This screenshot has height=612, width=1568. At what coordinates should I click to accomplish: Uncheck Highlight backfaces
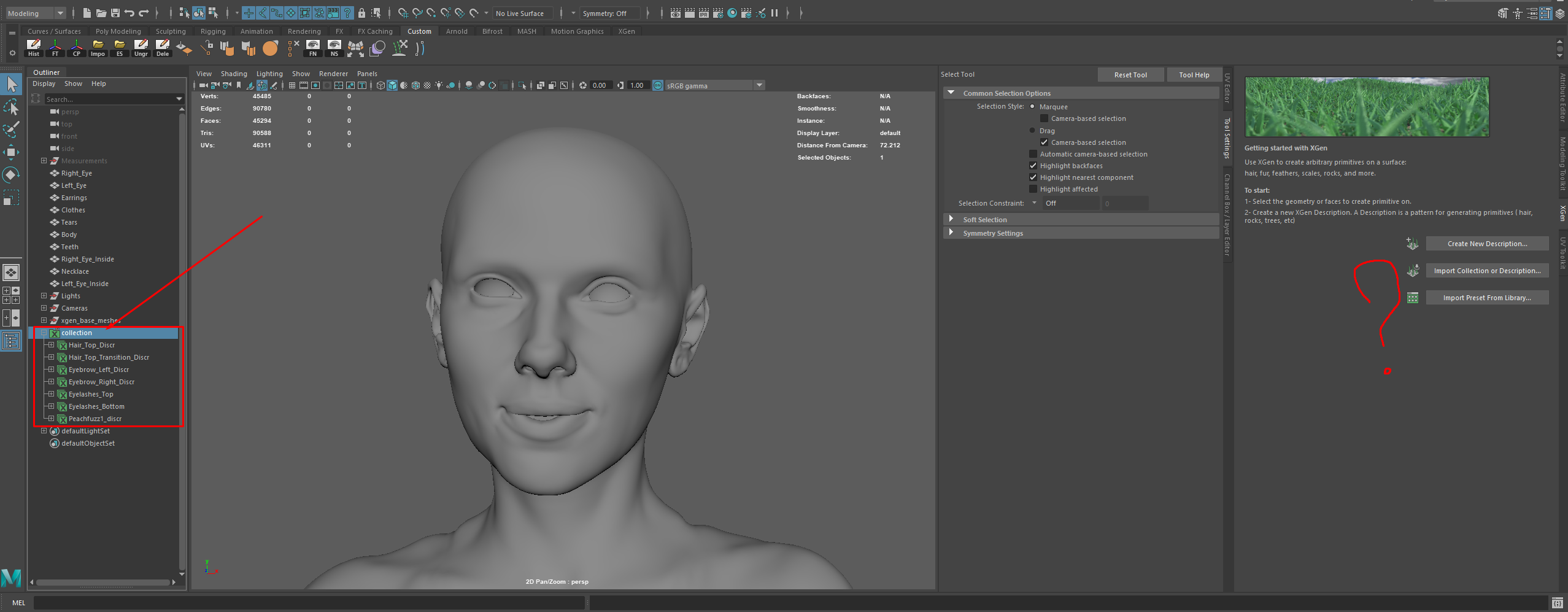tap(1033, 166)
